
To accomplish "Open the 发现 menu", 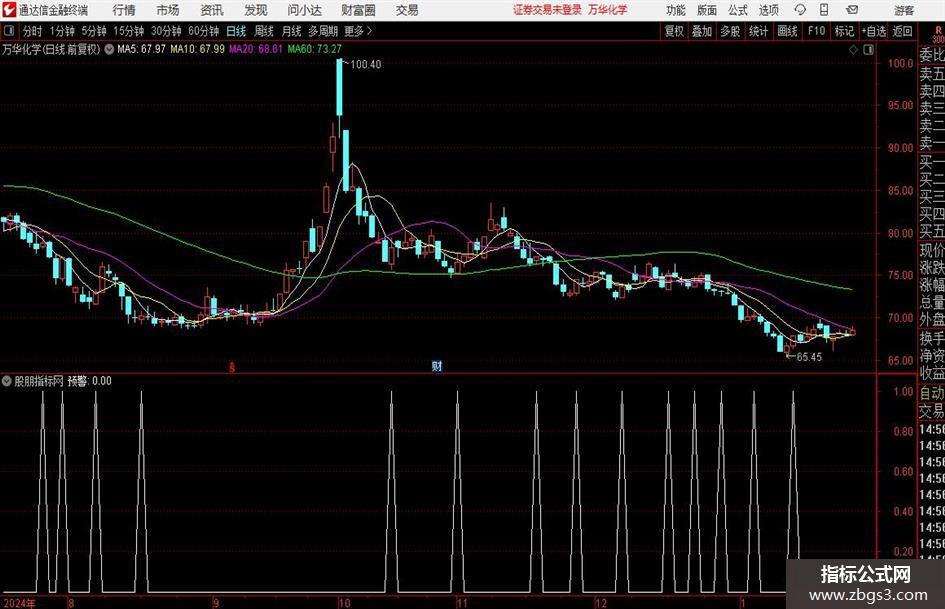I will 256,10.
